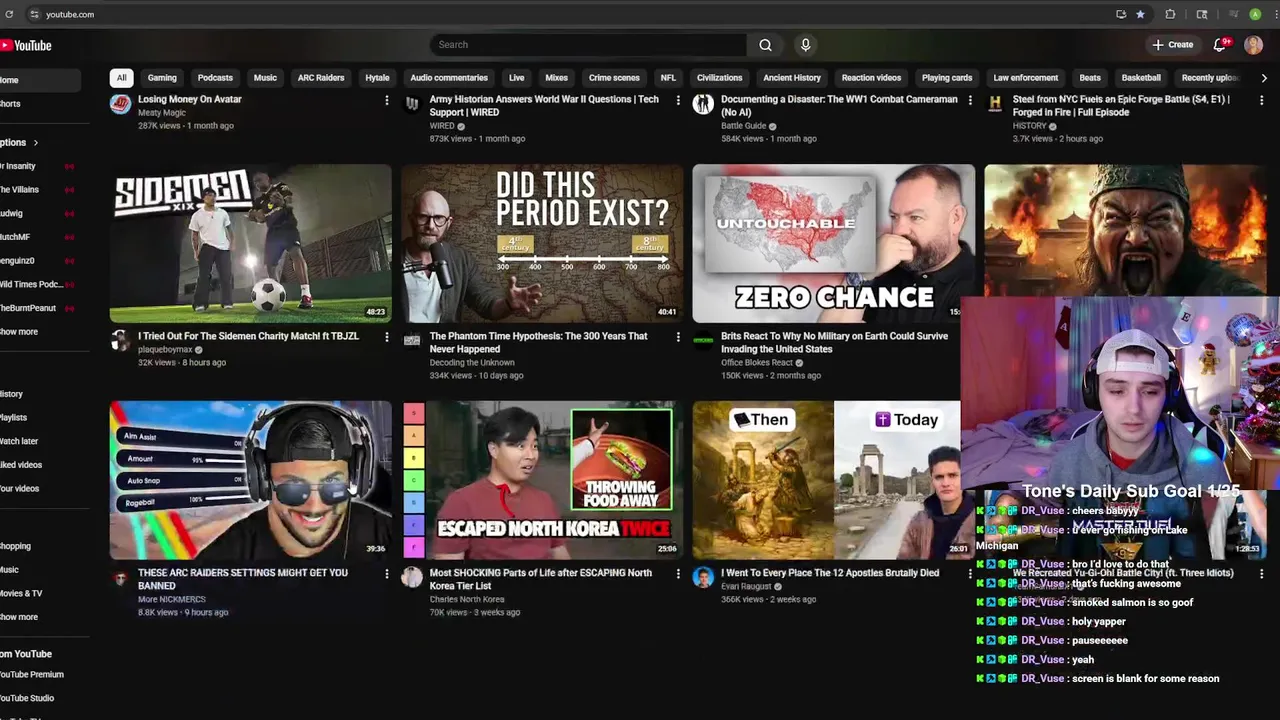Select the Playing cards filter chip
Viewport: 1280px width, 720px height.
pos(947,78)
